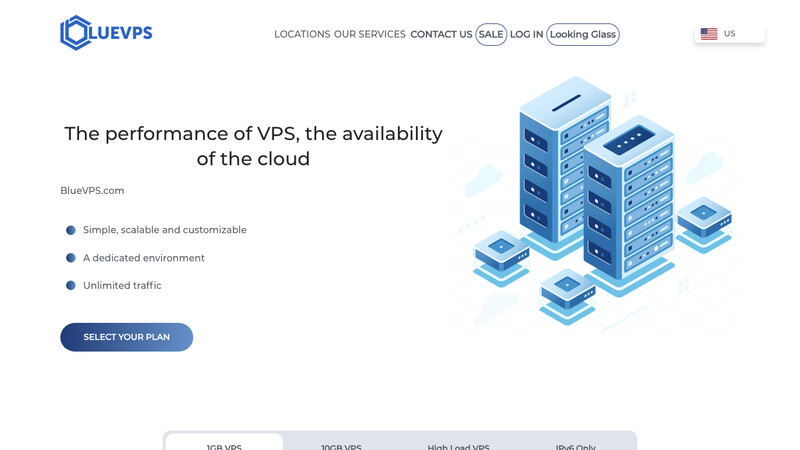Select the High Load VPS tab
Image resolution: width=800 pixels, height=450 pixels.
[x=458, y=445]
